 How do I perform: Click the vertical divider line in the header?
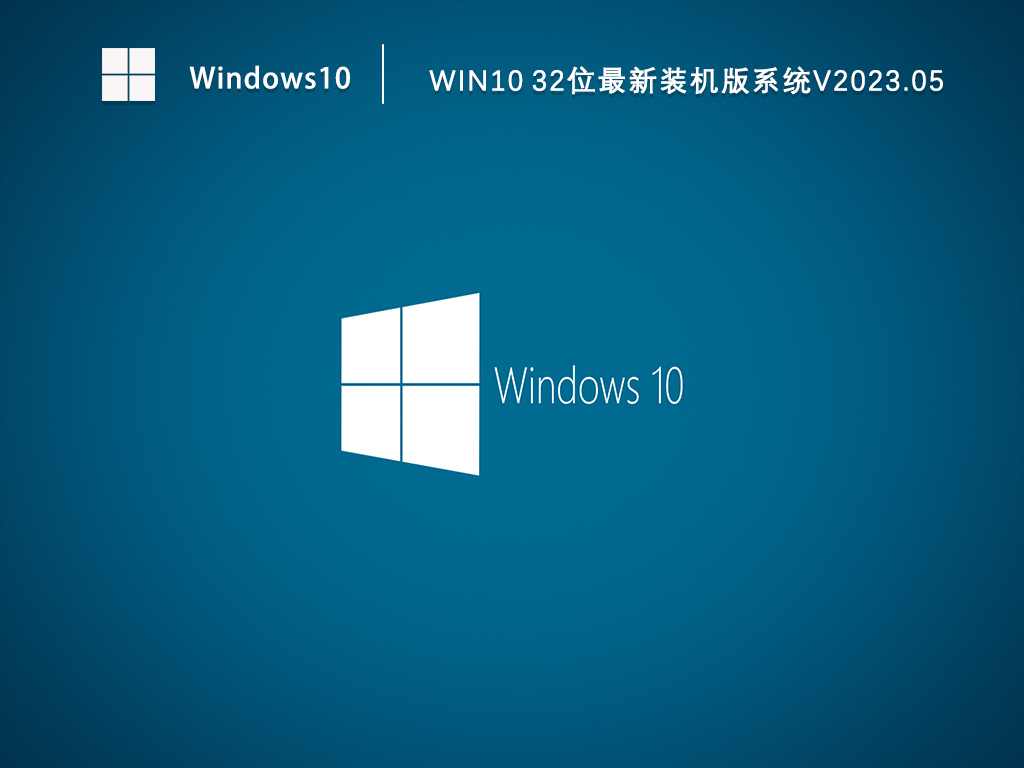[x=383, y=74]
